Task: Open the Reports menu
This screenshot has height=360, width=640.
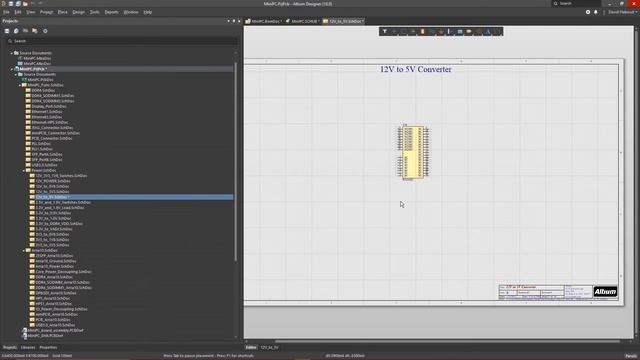Action: click(x=111, y=12)
